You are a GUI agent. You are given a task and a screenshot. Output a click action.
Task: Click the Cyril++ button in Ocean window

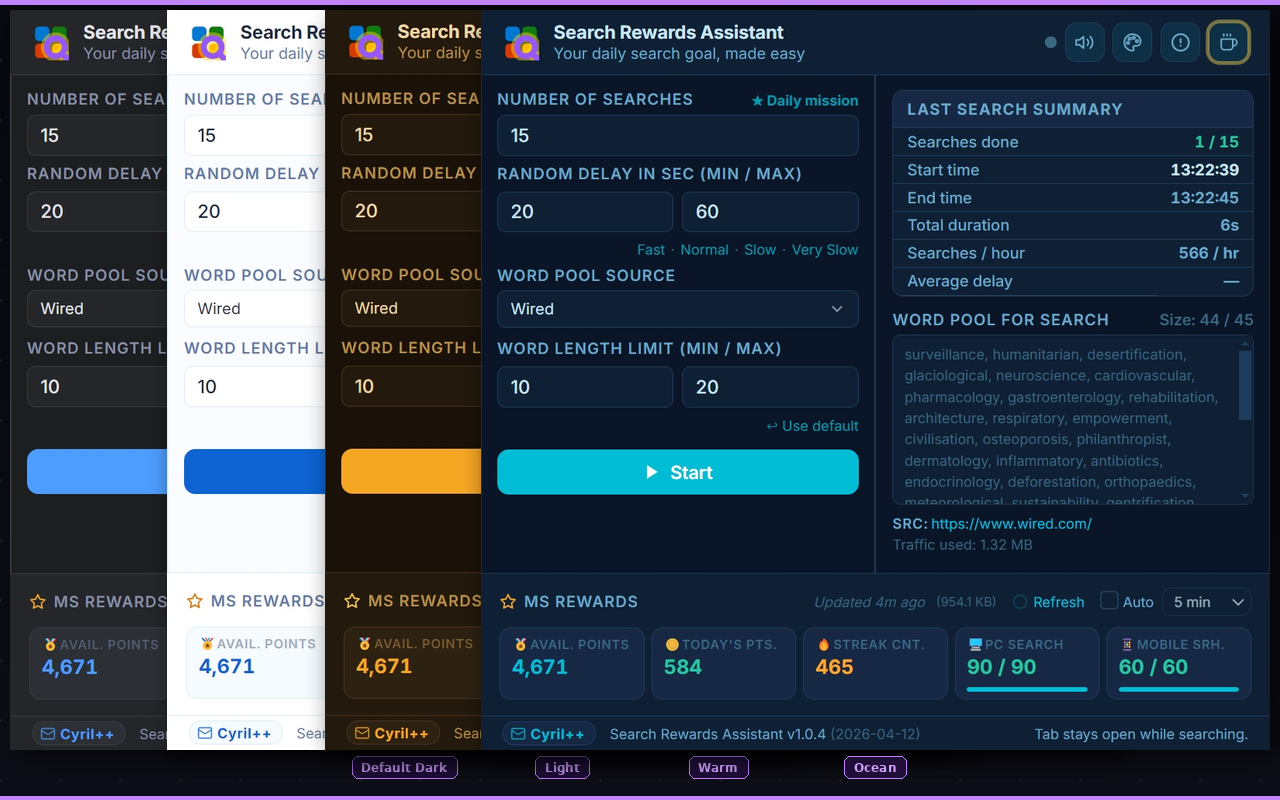pyautogui.click(x=549, y=734)
